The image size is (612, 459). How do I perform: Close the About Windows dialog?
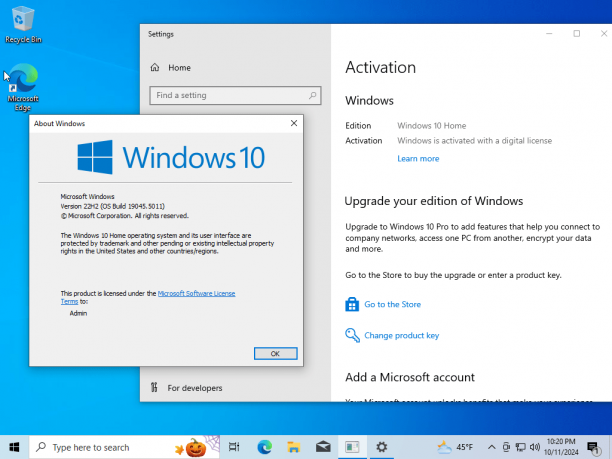(294, 123)
